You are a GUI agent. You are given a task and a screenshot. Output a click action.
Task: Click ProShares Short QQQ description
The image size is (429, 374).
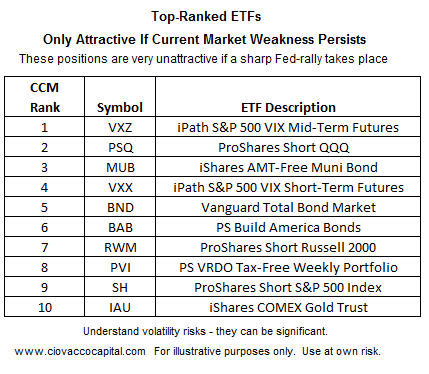pyautogui.click(x=284, y=147)
